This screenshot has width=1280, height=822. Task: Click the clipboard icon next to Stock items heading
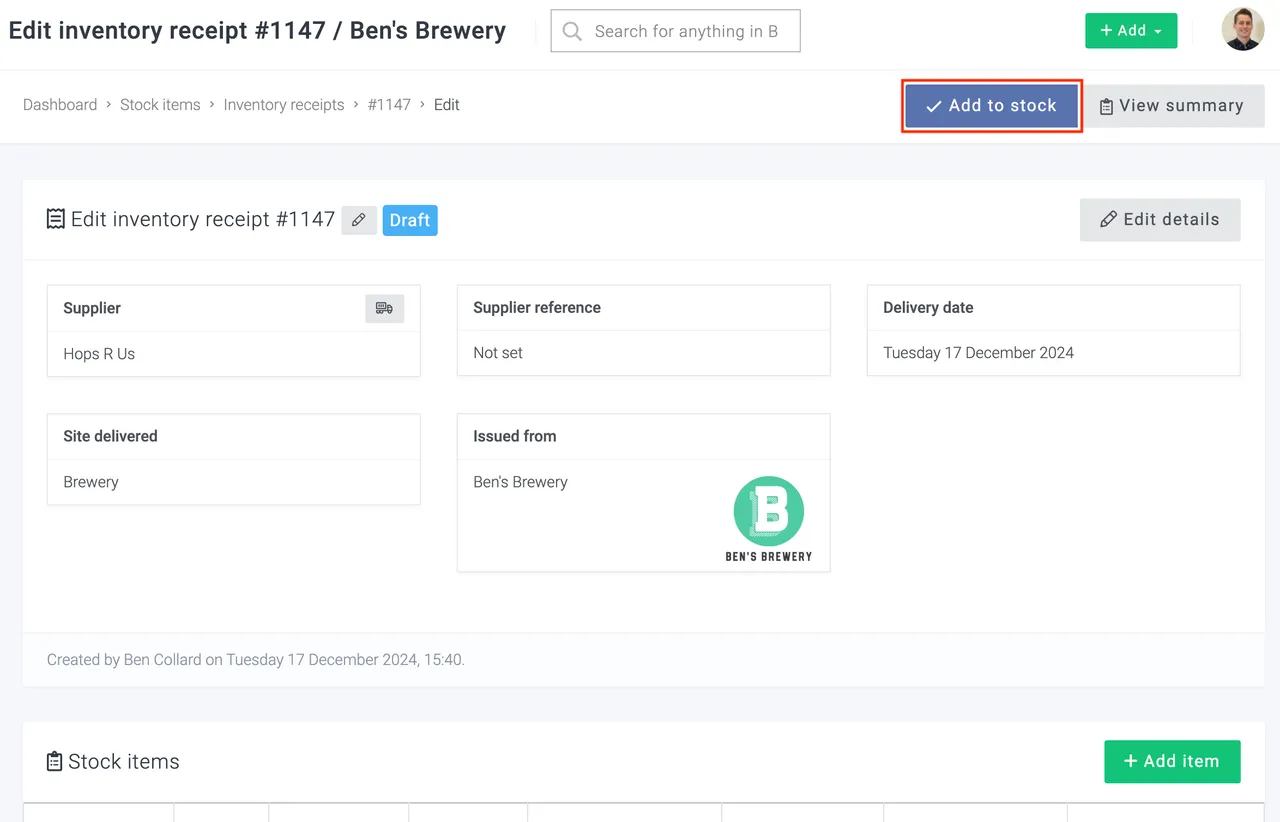tap(55, 761)
